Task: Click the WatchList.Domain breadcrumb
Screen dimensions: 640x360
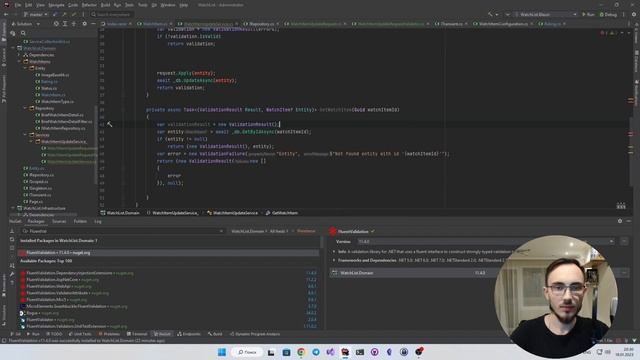Action: [x=120, y=213]
